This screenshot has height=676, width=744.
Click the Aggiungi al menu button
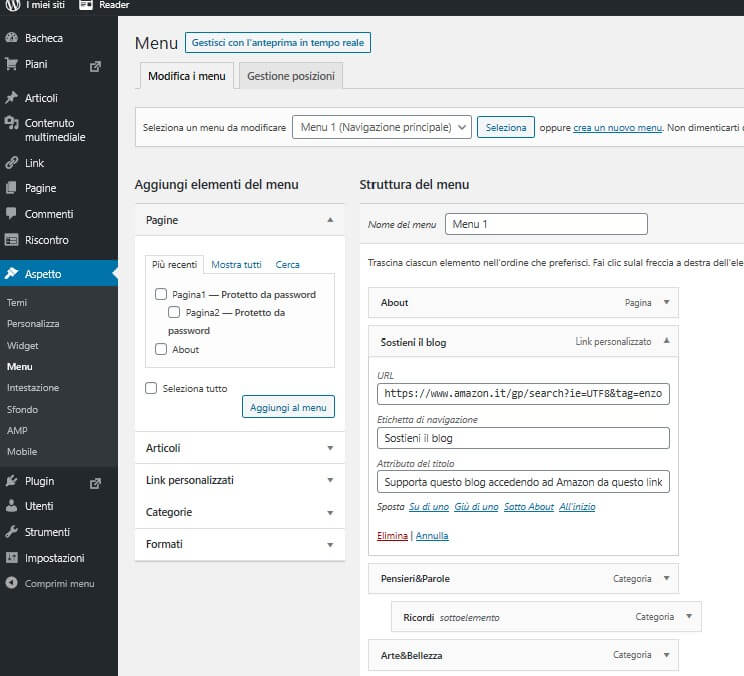288,407
